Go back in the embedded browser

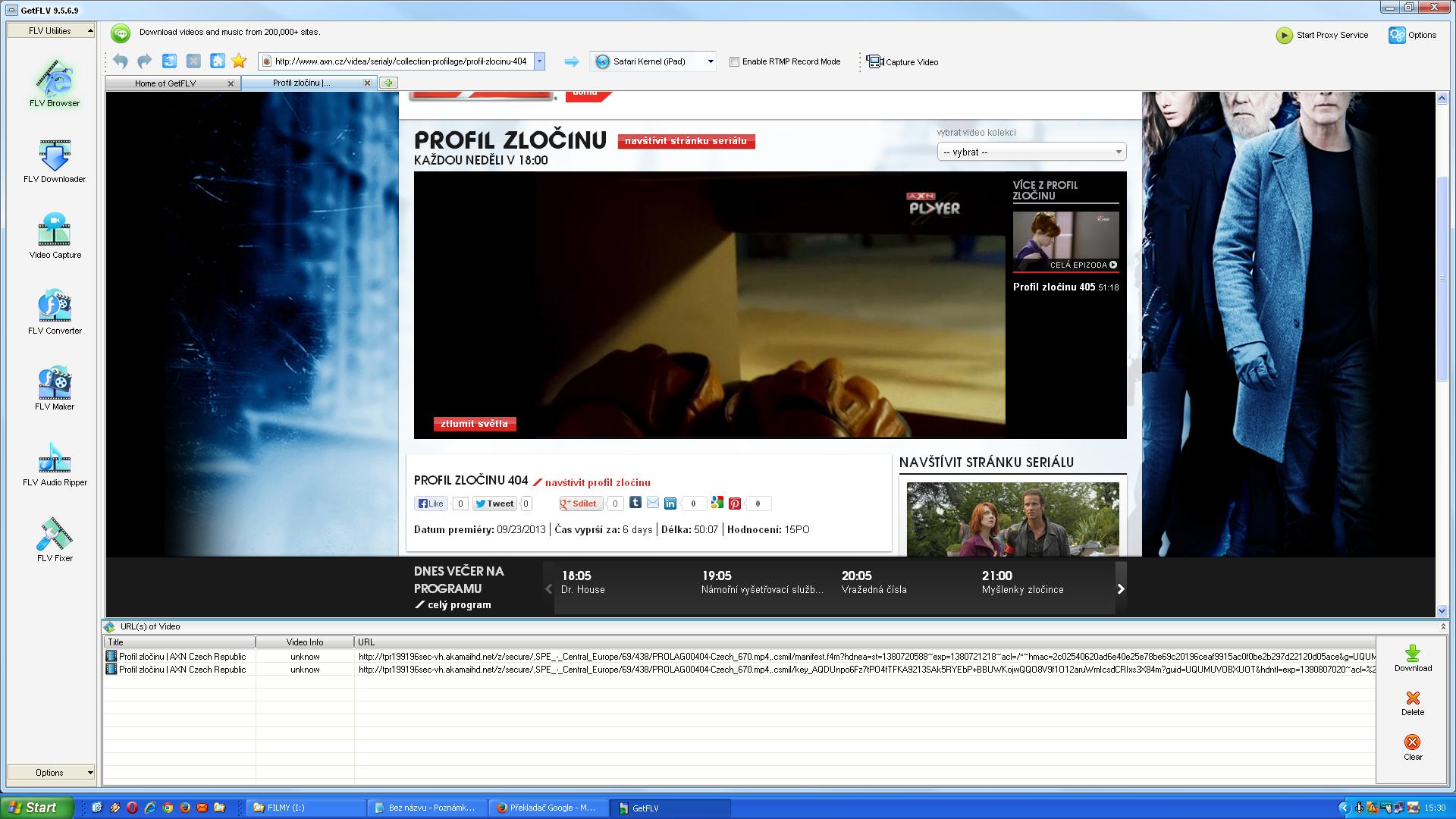click(x=120, y=61)
